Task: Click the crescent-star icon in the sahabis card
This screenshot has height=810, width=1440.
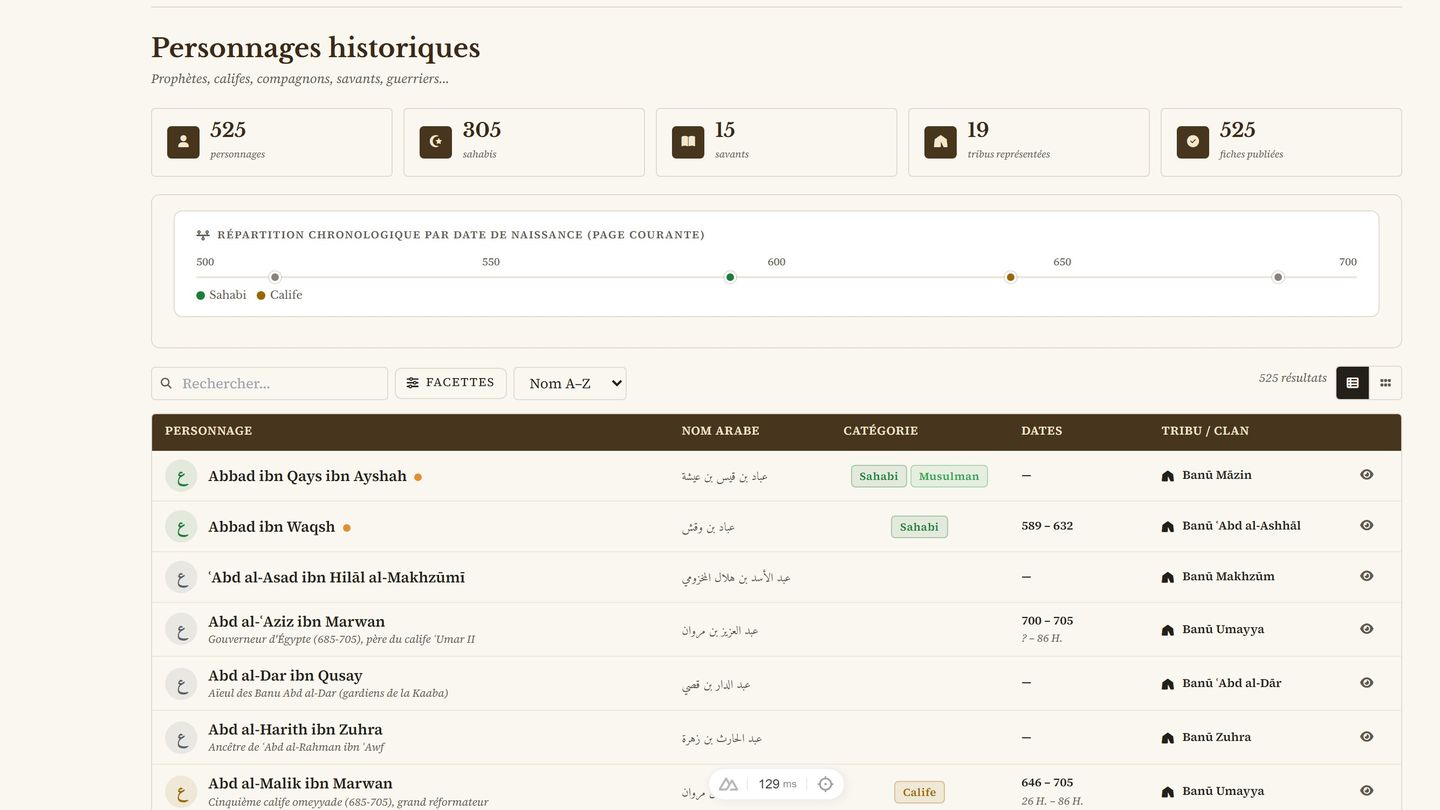Action: (x=435, y=142)
